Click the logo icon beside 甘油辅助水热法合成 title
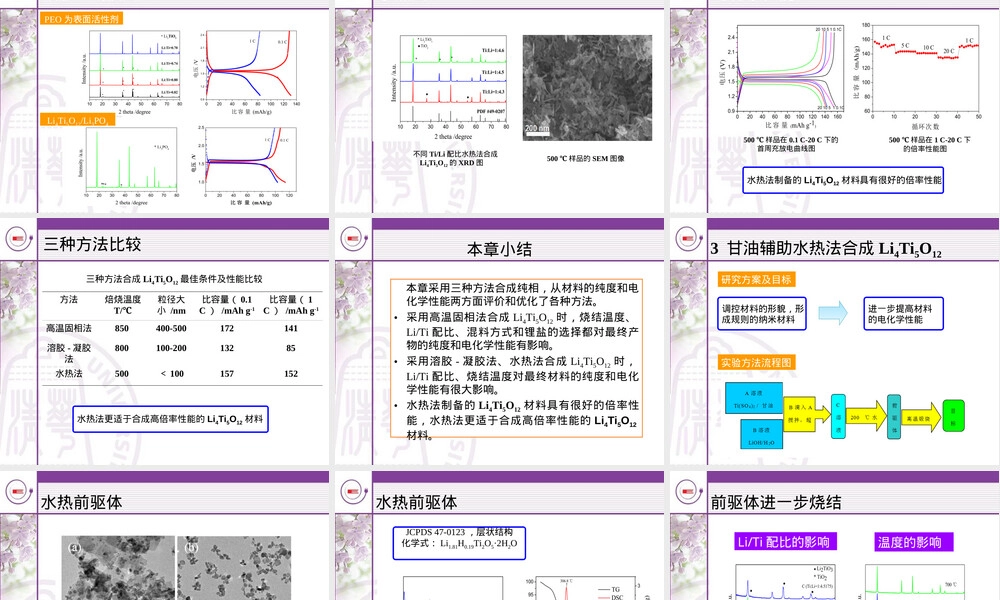 coord(689,239)
